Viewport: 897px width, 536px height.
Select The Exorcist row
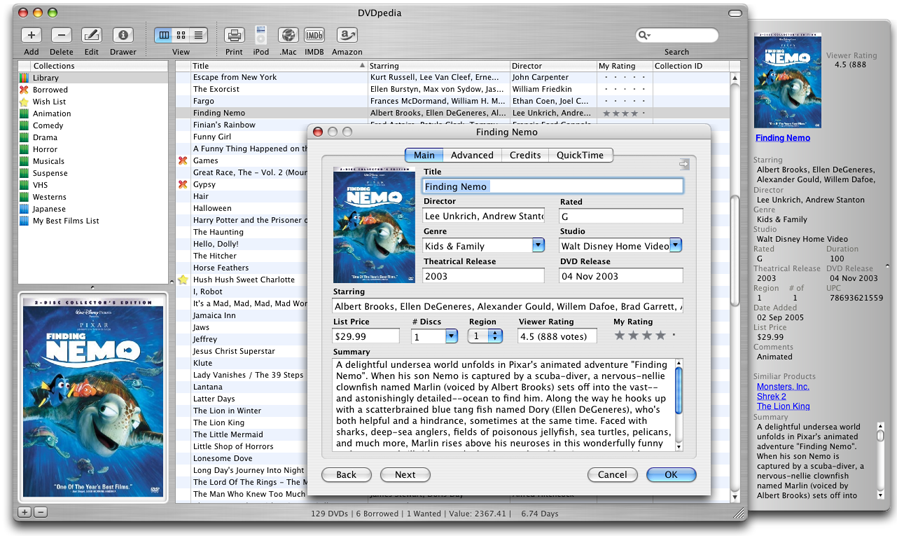pyautogui.click(x=452, y=89)
